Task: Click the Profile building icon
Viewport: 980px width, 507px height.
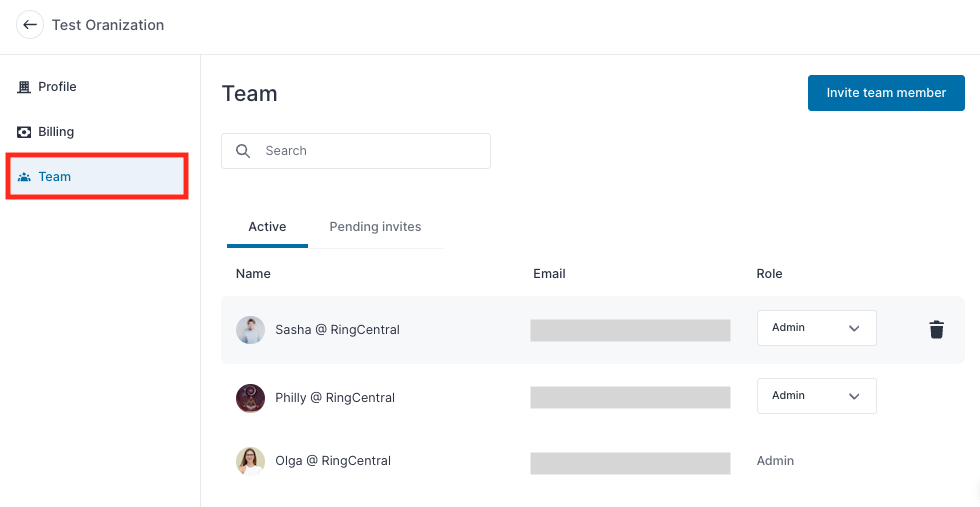Action: point(24,87)
